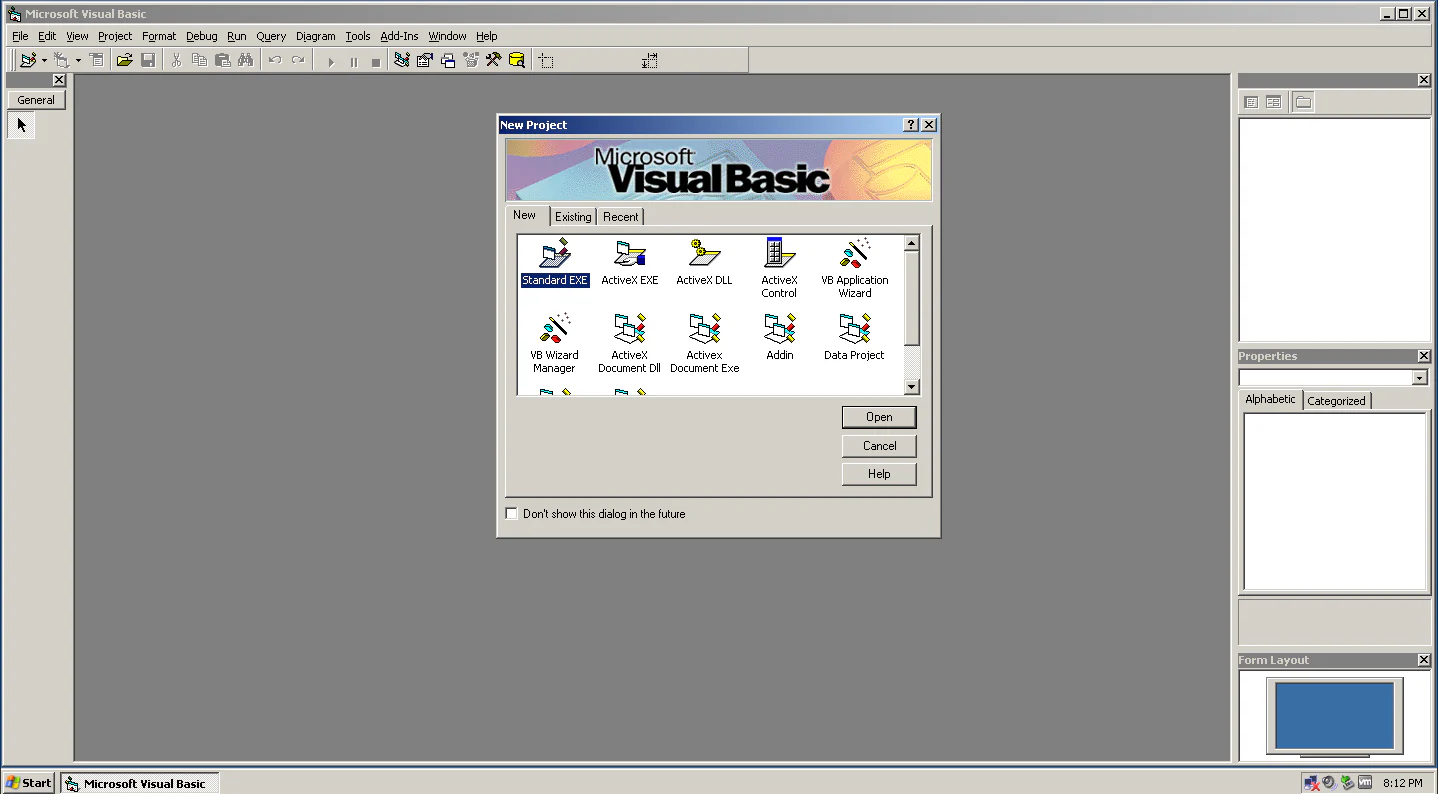Open the Add-Ins menu
The width and height of the screenshot is (1438, 794).
pos(399,36)
